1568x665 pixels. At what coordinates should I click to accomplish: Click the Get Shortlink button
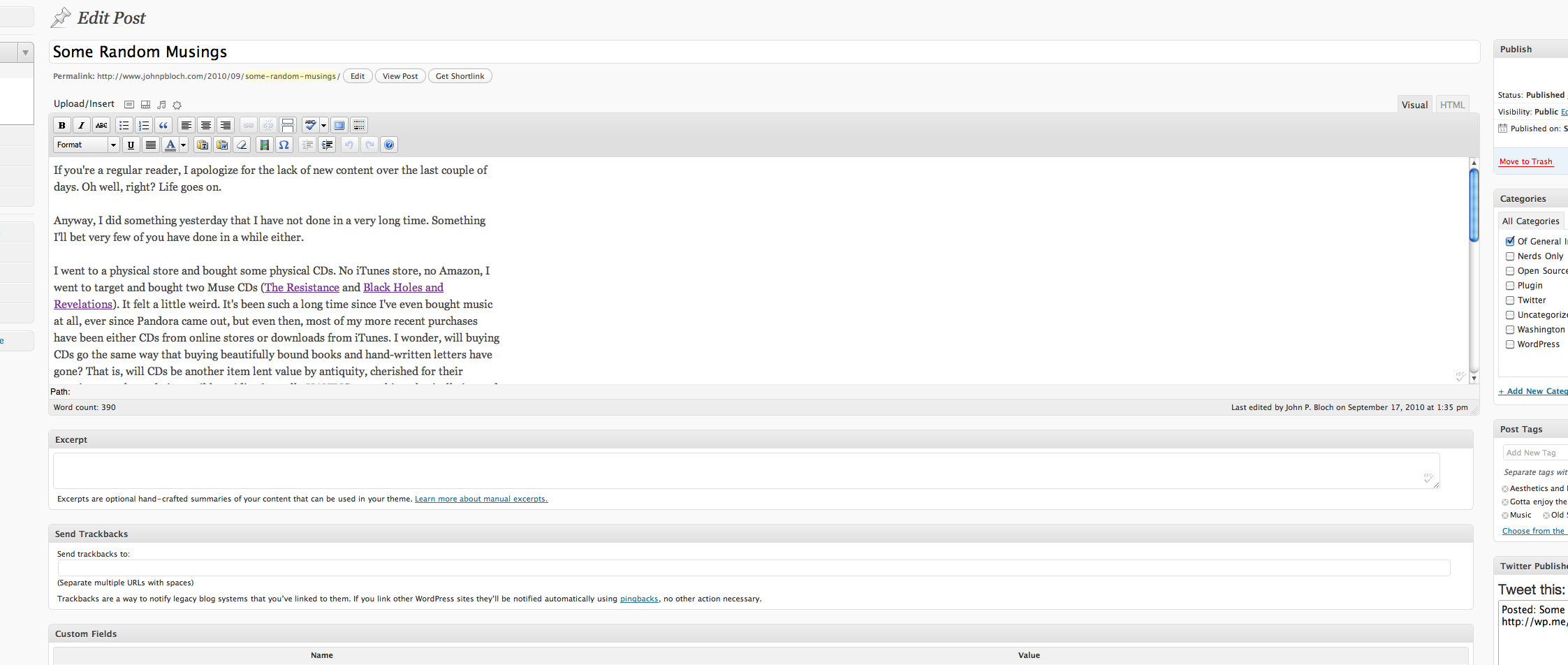(460, 76)
